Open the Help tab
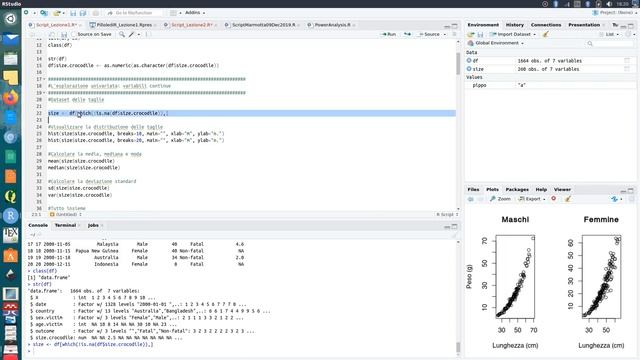 click(541, 189)
